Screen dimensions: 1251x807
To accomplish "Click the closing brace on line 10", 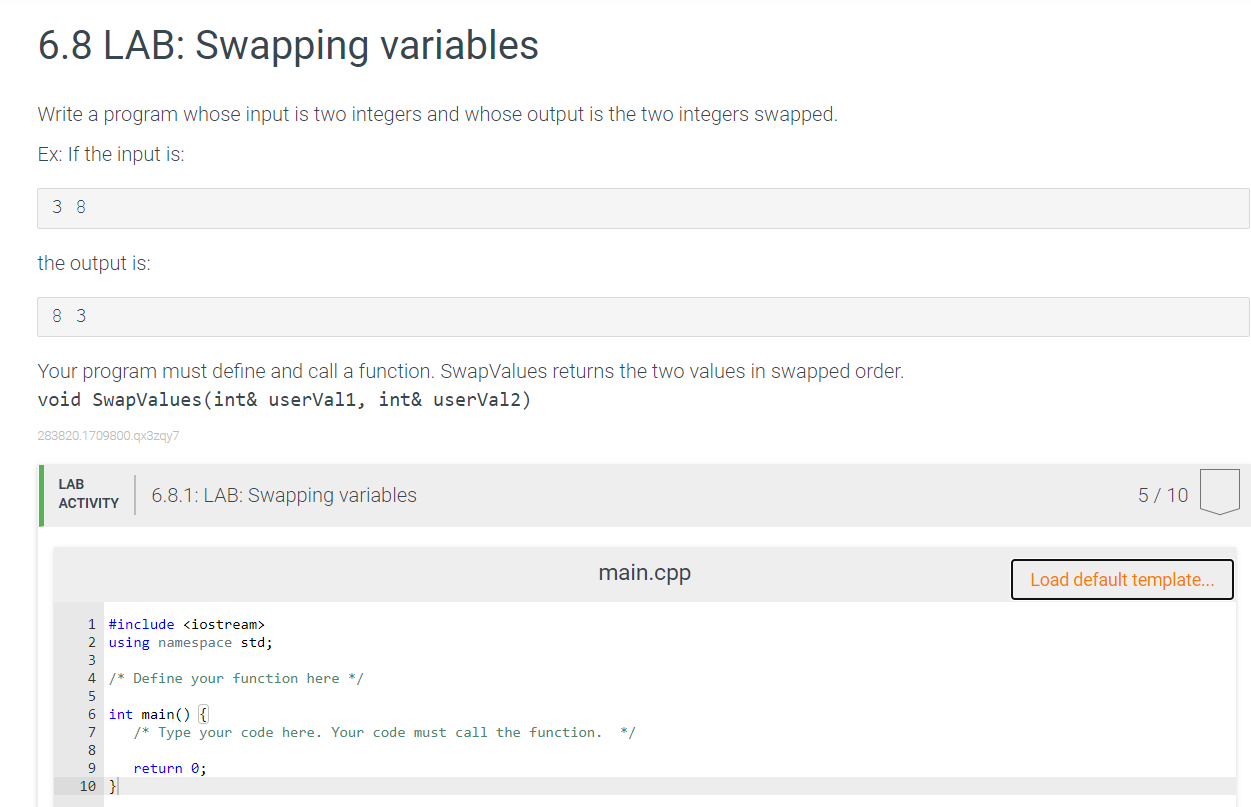I will pyautogui.click(x=112, y=786).
